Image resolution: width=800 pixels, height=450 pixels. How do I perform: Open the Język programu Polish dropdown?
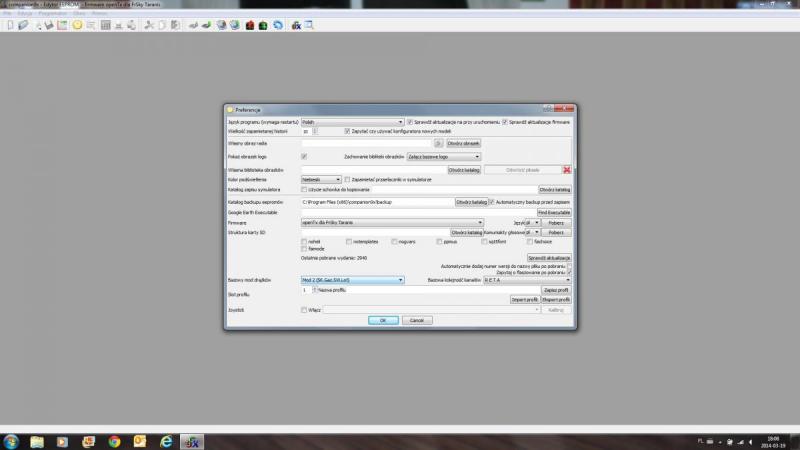pos(352,122)
